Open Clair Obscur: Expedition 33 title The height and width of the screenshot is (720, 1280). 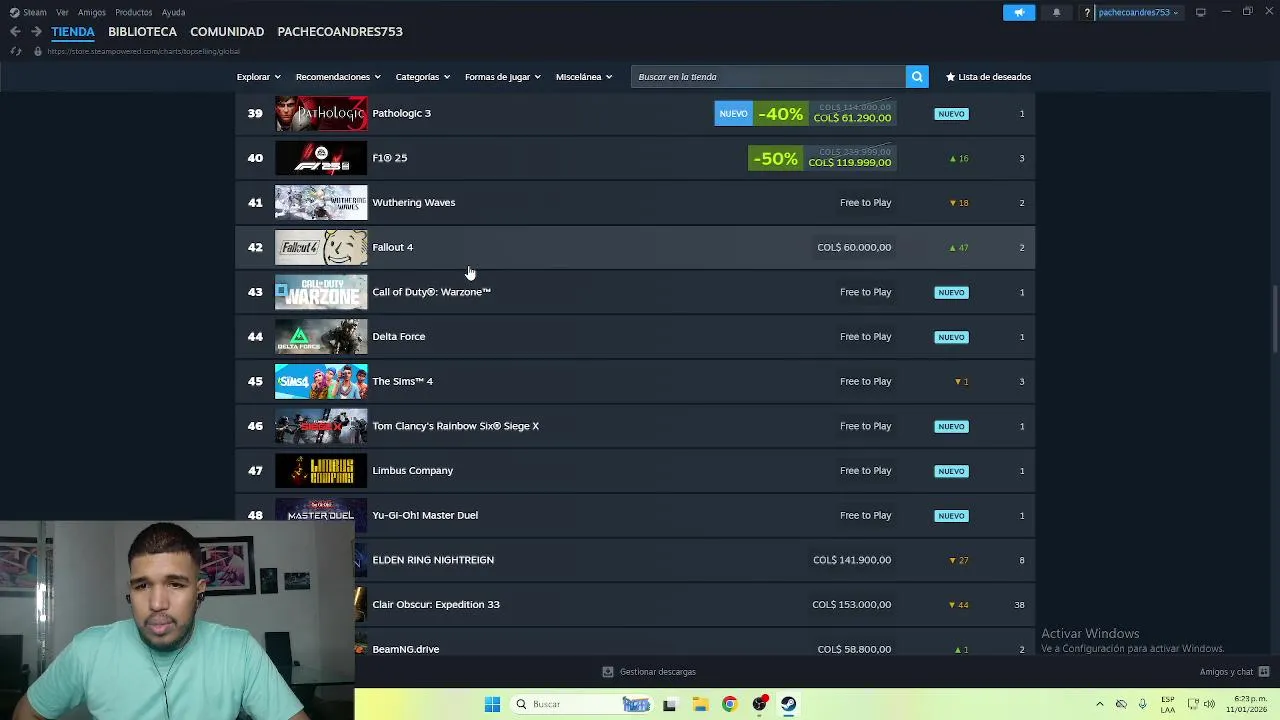coord(436,604)
